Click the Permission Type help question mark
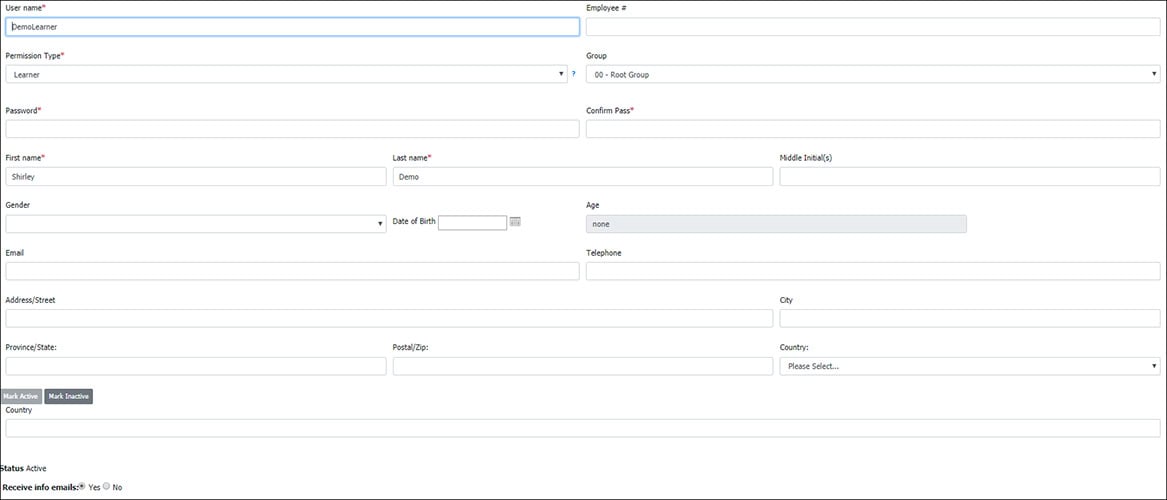 (573, 74)
